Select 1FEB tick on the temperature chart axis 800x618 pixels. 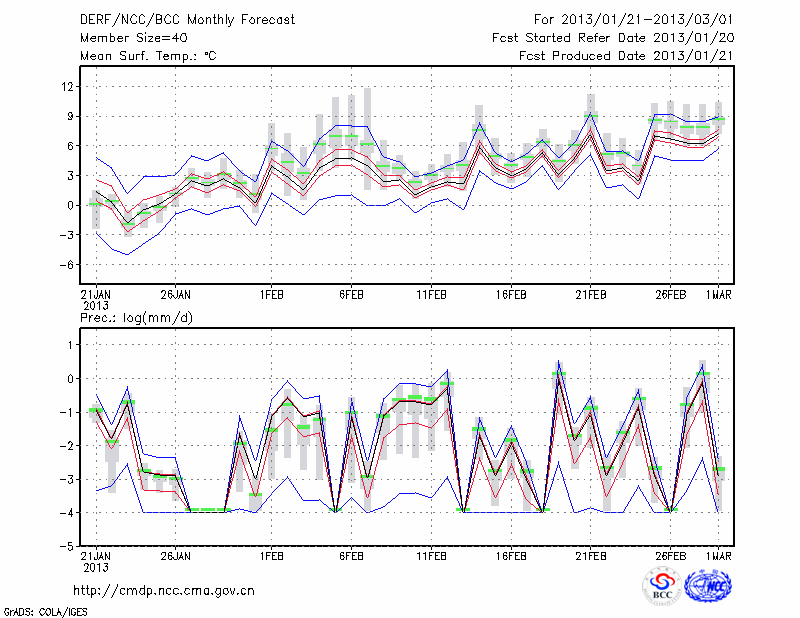tap(270, 294)
